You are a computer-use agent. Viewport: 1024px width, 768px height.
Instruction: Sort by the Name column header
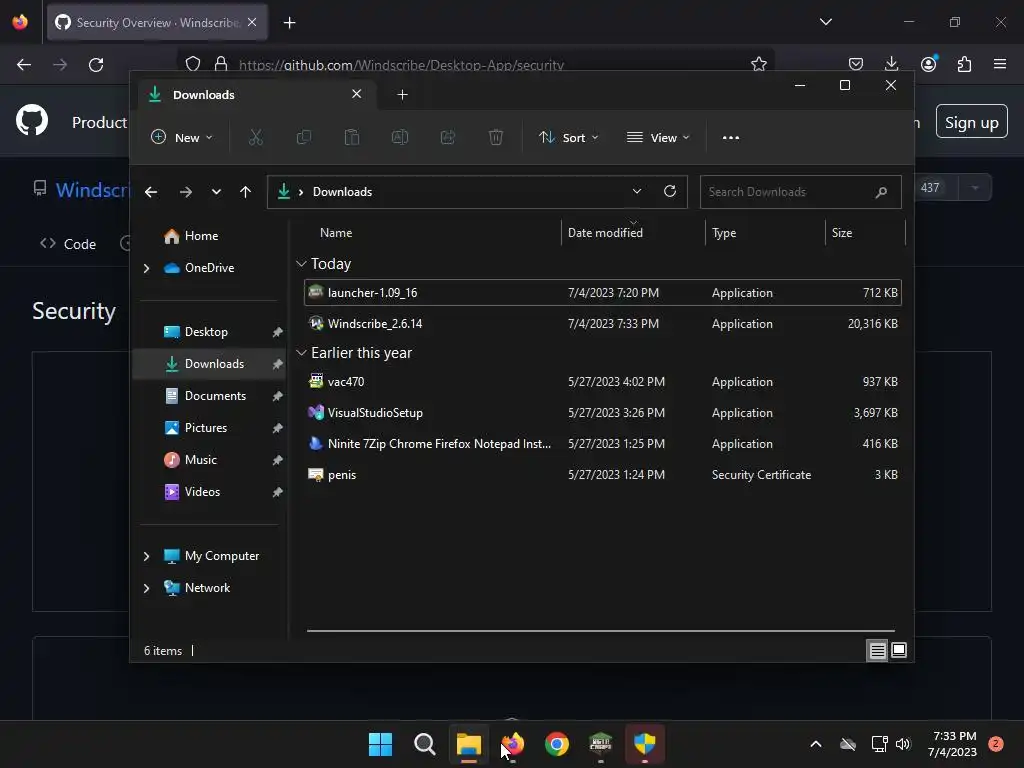pos(336,233)
